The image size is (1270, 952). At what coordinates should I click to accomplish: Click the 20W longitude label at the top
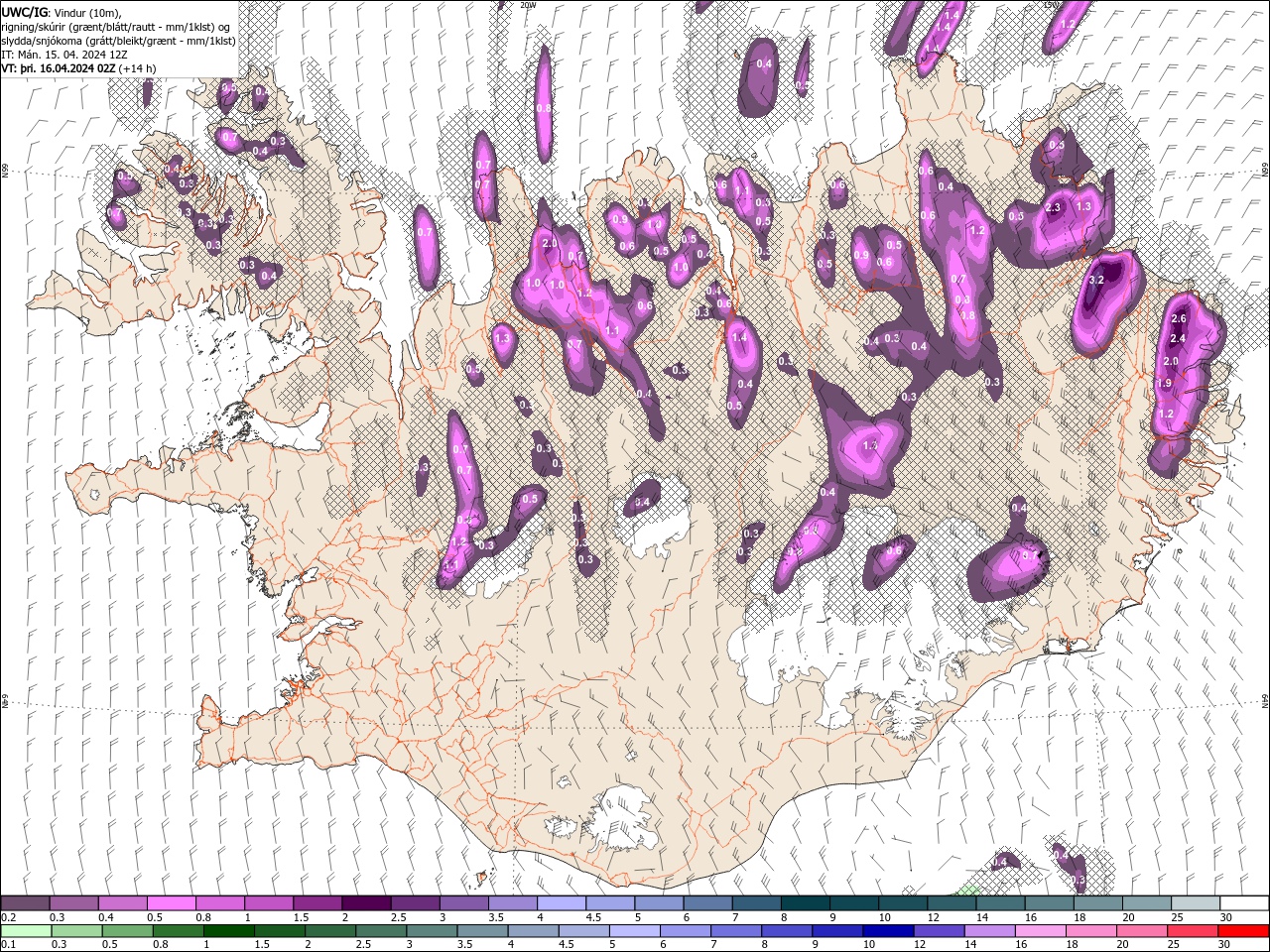(x=527, y=5)
